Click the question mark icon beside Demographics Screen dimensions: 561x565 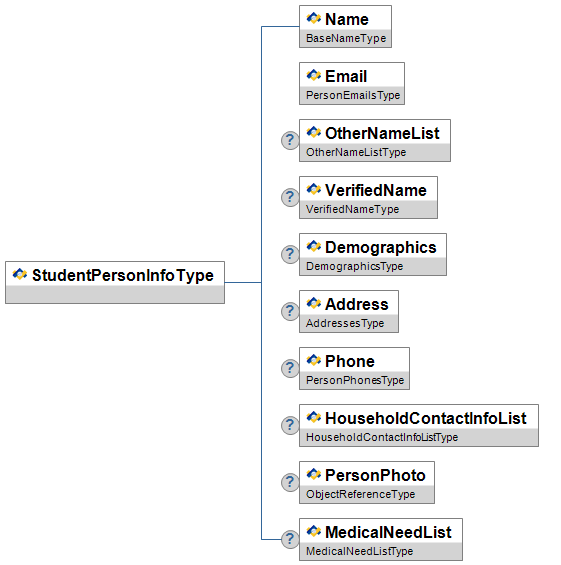290,254
